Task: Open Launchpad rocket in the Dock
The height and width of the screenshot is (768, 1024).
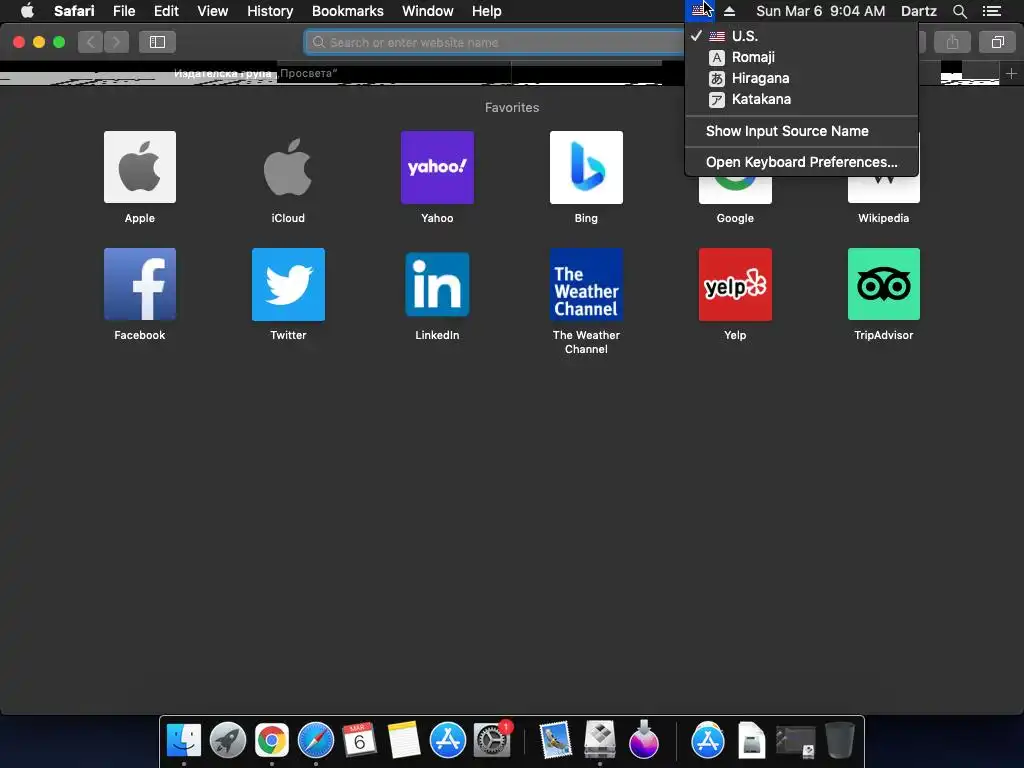Action: point(227,741)
